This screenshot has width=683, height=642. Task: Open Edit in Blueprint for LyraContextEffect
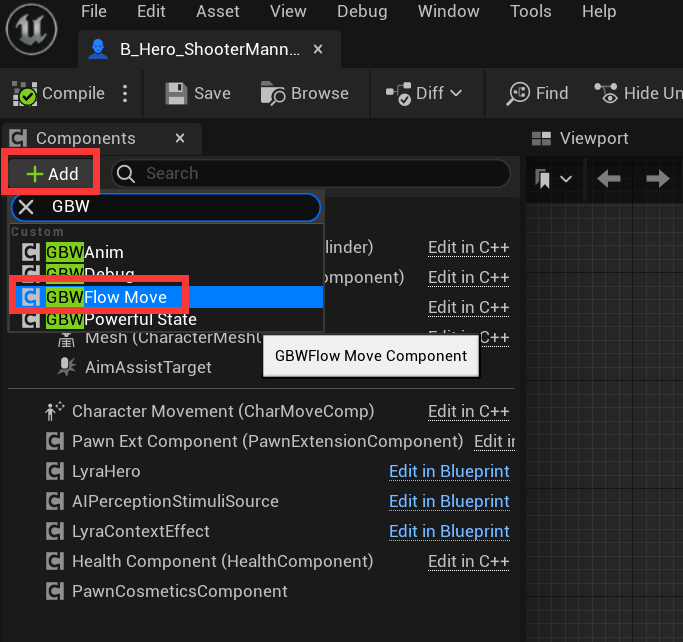click(449, 532)
